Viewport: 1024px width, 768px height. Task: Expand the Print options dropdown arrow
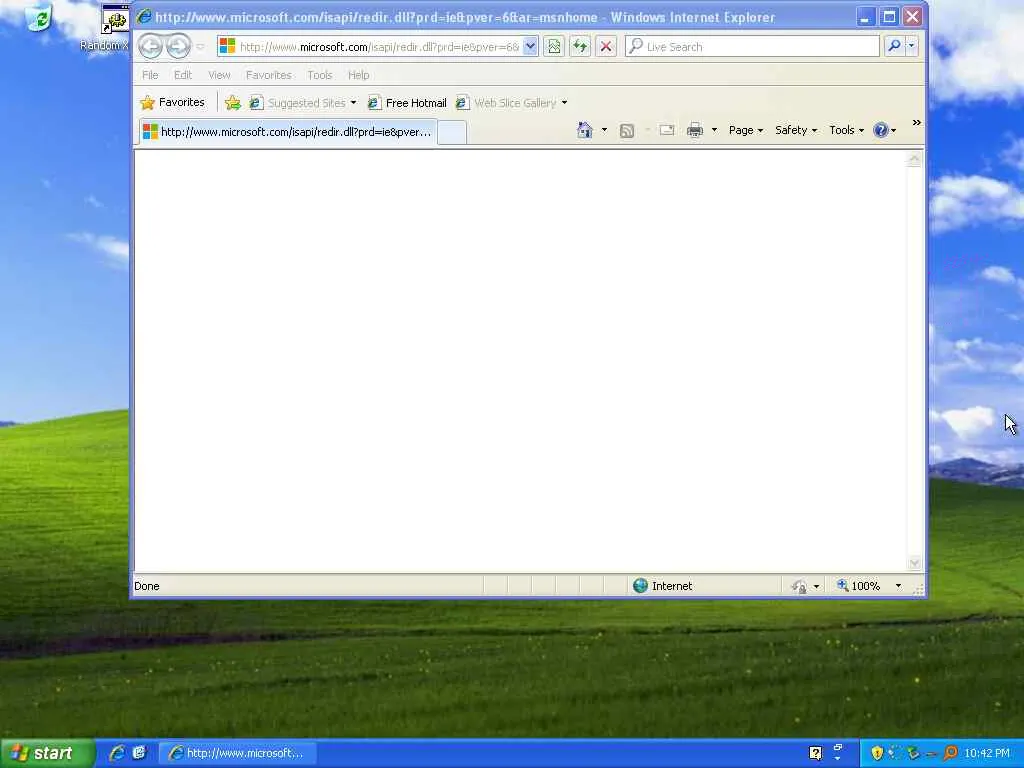coord(714,130)
